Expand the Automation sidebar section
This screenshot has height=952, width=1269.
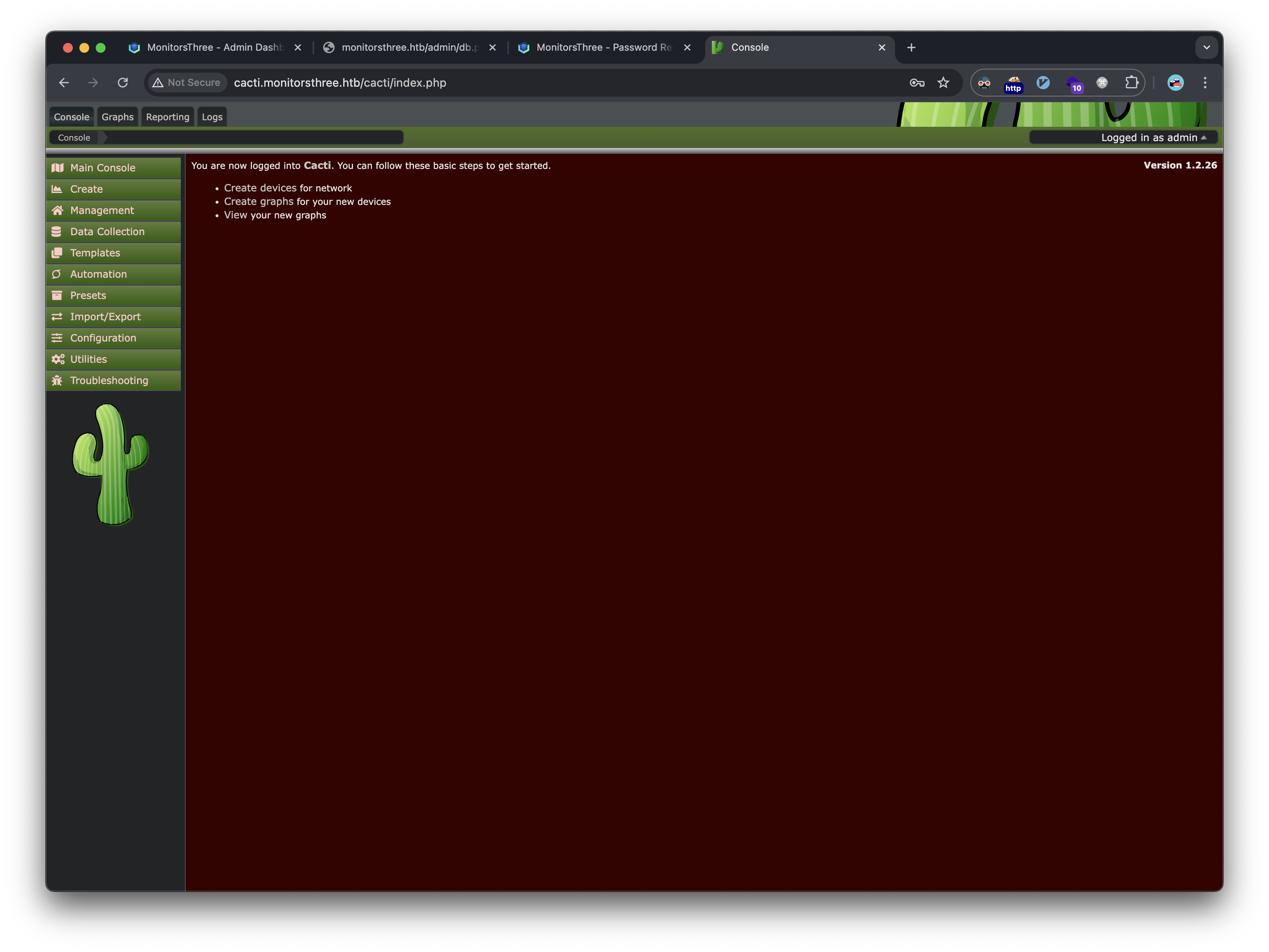pyautogui.click(x=98, y=274)
